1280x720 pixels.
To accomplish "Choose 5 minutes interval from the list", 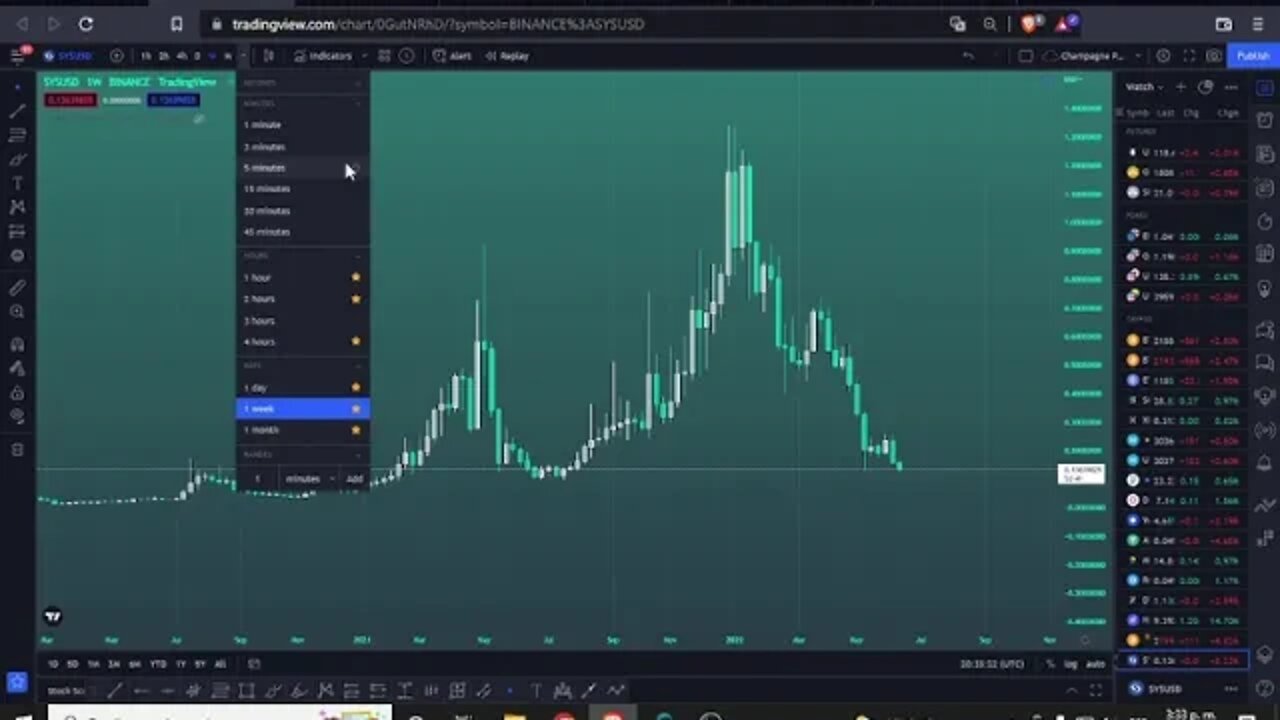I will 303,168.
